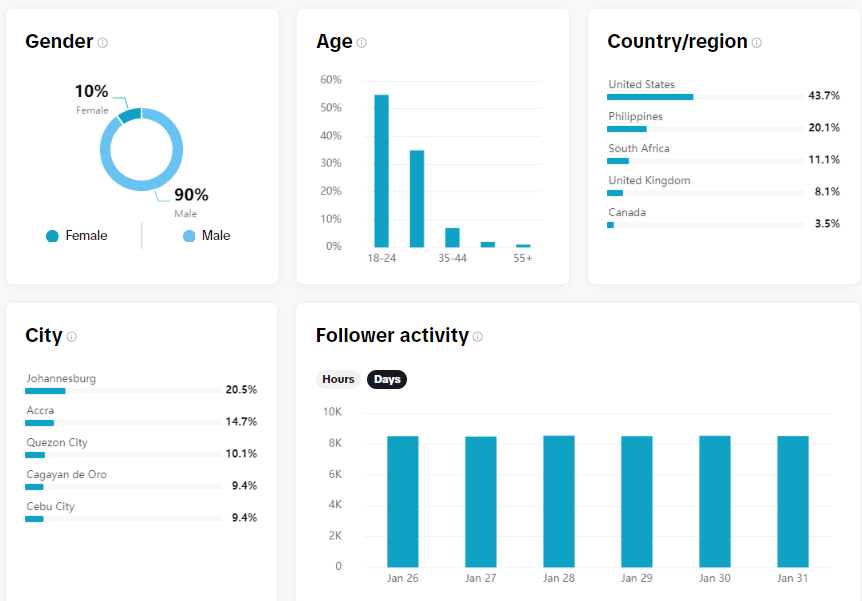The width and height of the screenshot is (862, 601).
Task: Toggle the Male legend dot
Action: [x=189, y=236]
